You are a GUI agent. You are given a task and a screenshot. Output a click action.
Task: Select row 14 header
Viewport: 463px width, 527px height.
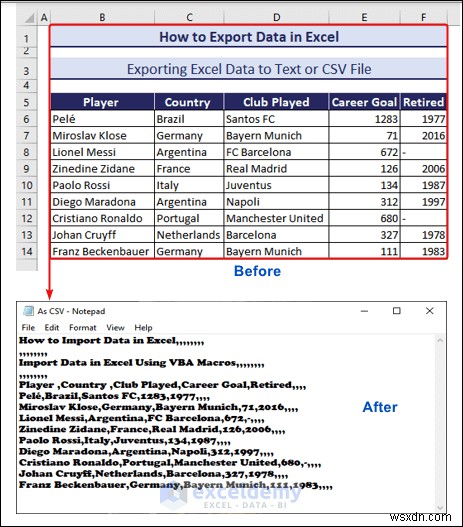point(27,251)
